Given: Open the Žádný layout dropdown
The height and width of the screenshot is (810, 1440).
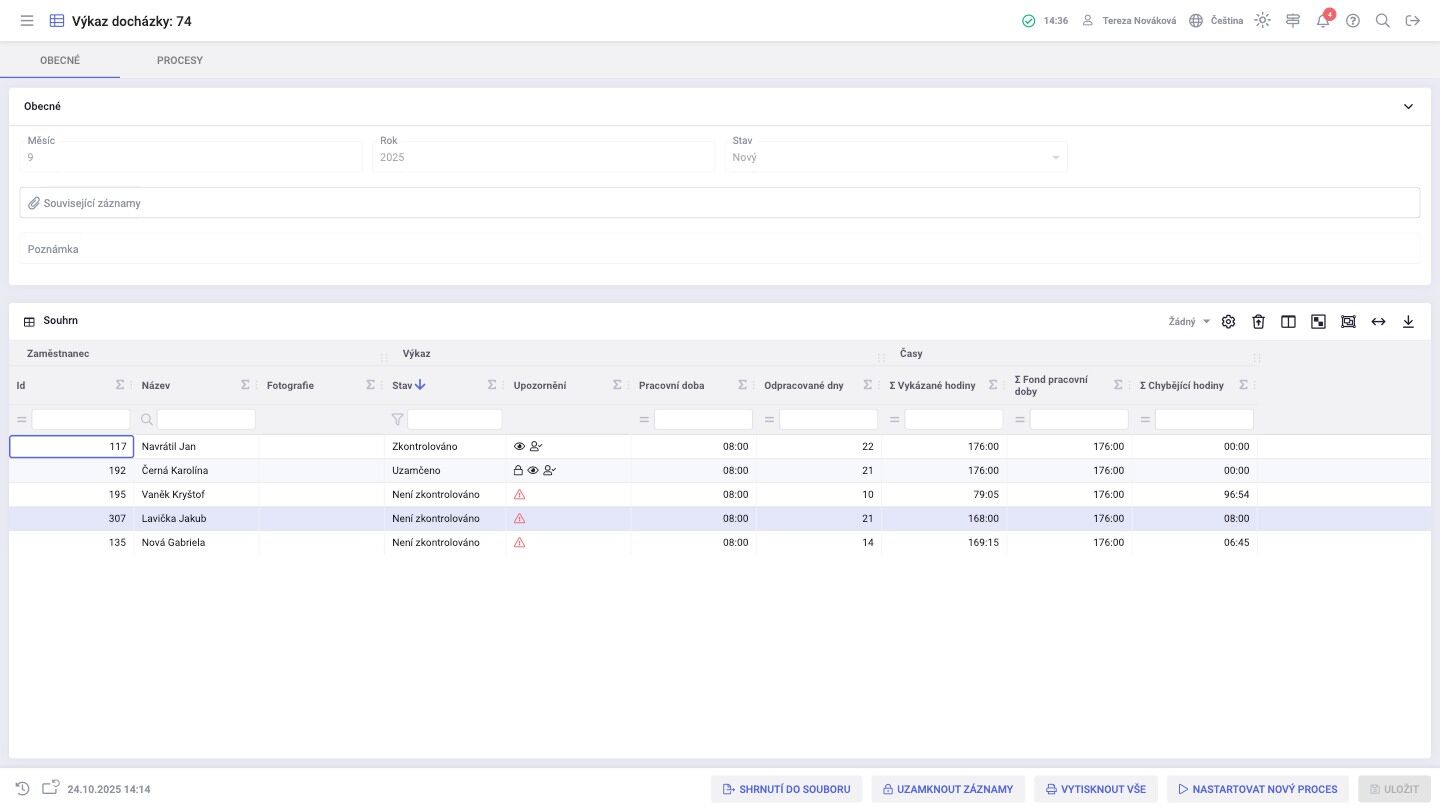Looking at the screenshot, I should (x=1189, y=322).
